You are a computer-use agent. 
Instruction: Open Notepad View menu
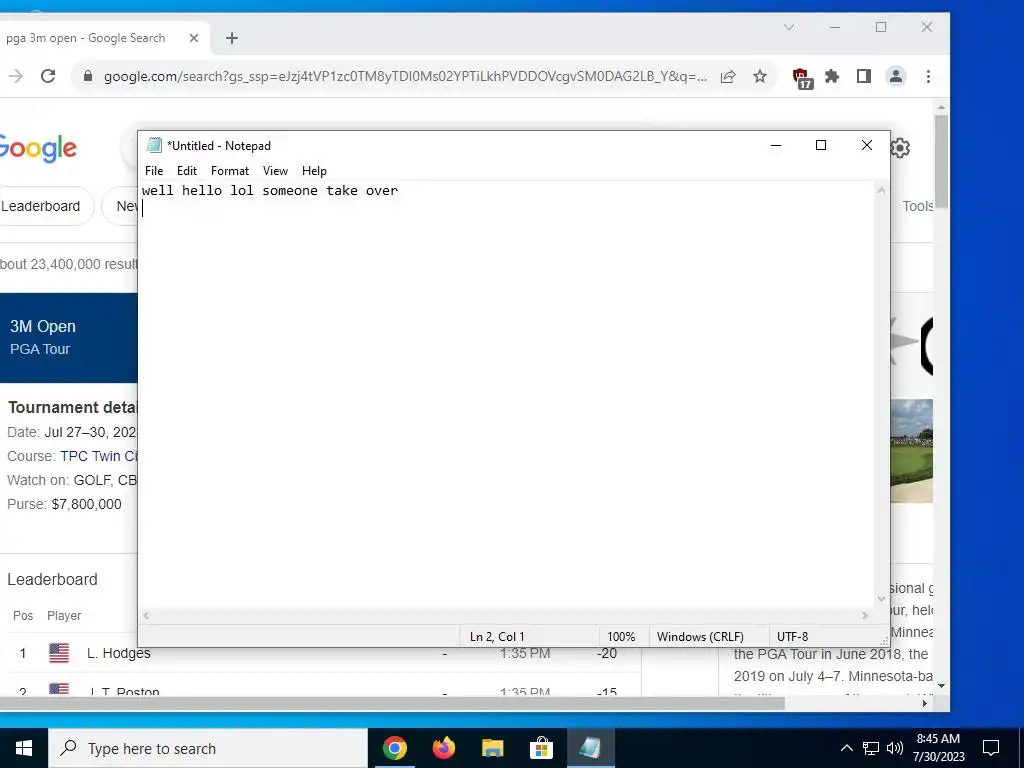[275, 170]
